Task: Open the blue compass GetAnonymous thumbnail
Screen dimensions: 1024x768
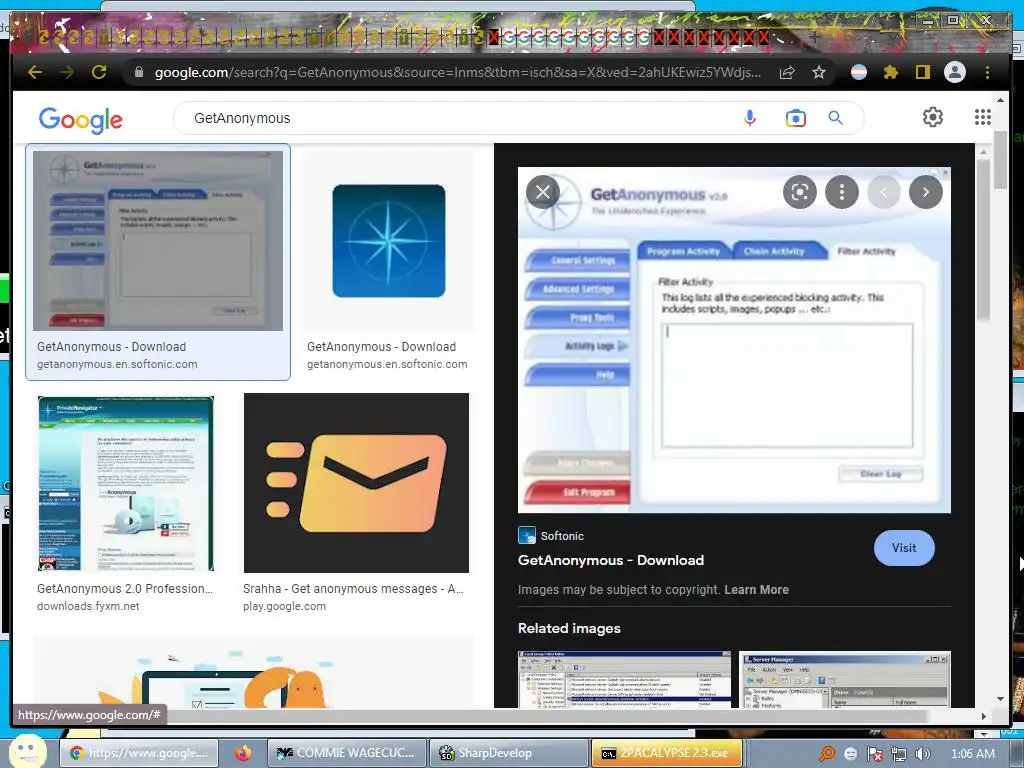Action: coord(389,241)
